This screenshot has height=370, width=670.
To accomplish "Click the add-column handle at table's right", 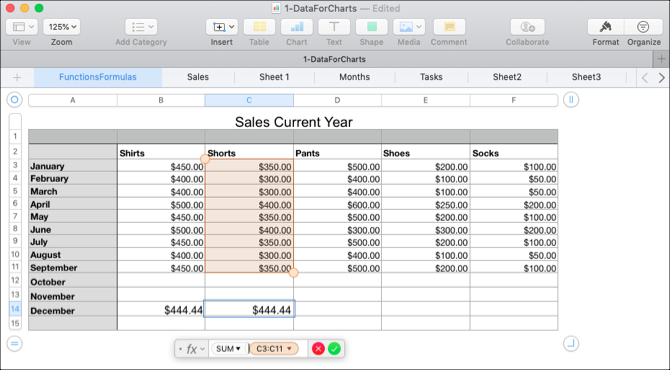I will point(571,100).
